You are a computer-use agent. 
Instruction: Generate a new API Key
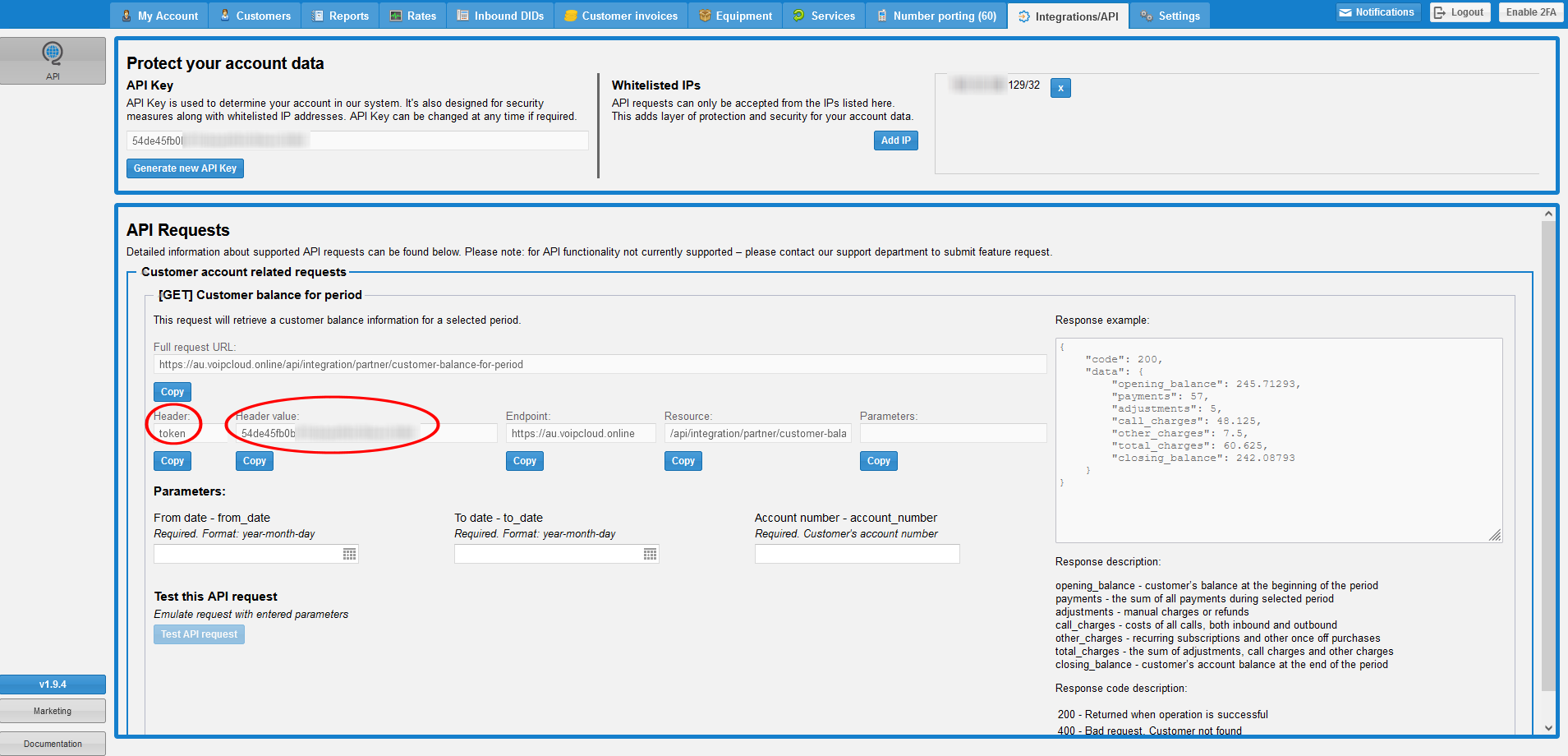(185, 168)
